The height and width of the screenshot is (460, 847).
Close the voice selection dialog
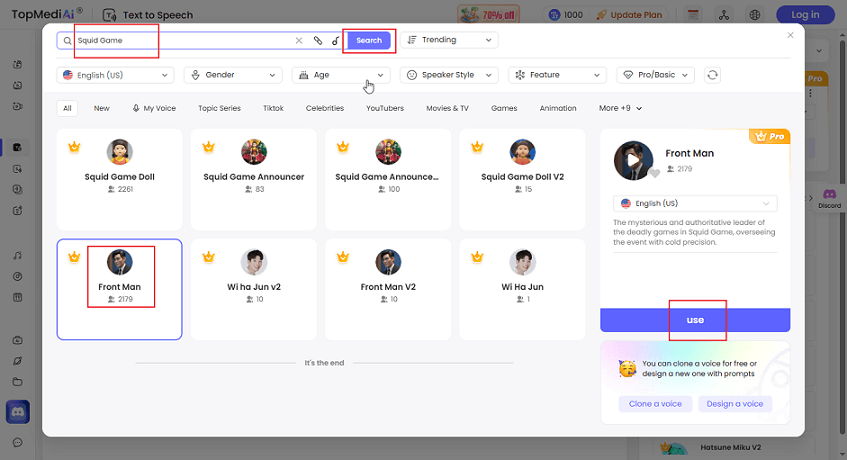790,35
